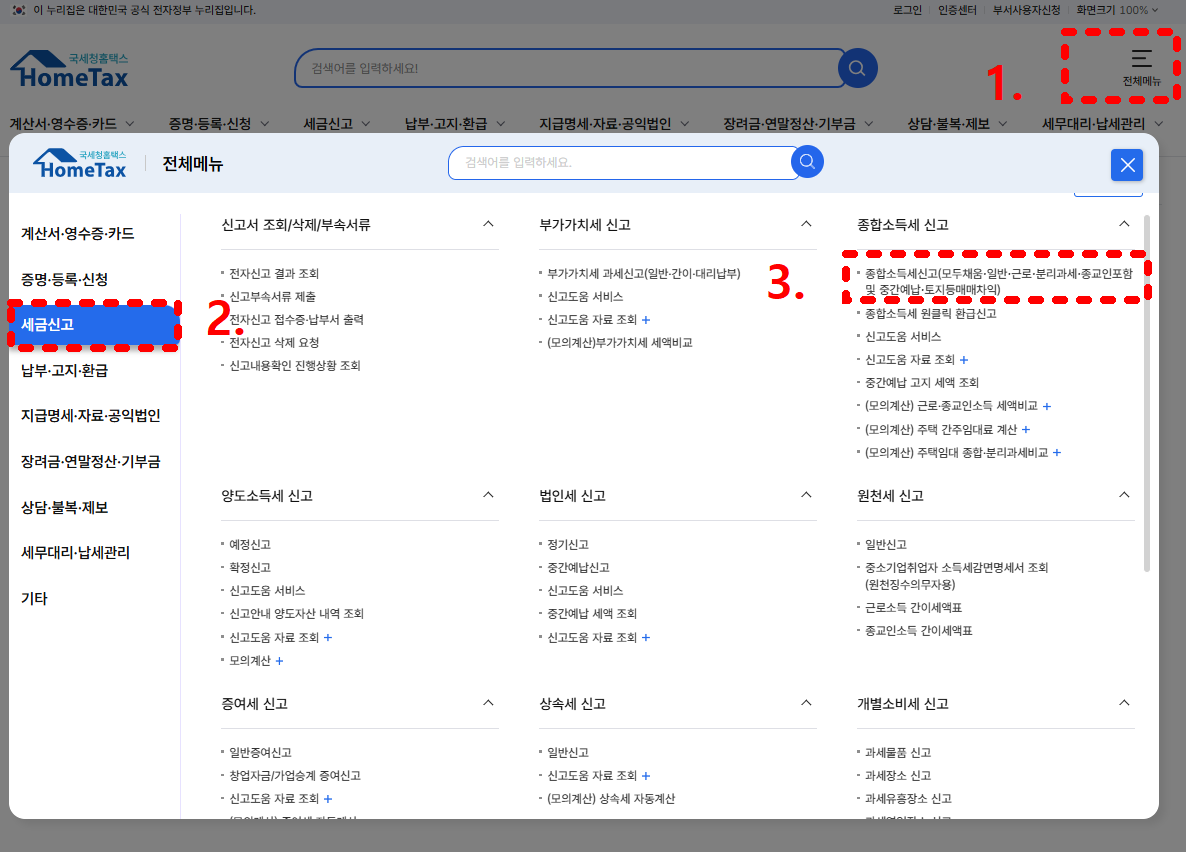
Task: Collapse the 상속세 신고 section
Action: pyautogui.click(x=806, y=703)
